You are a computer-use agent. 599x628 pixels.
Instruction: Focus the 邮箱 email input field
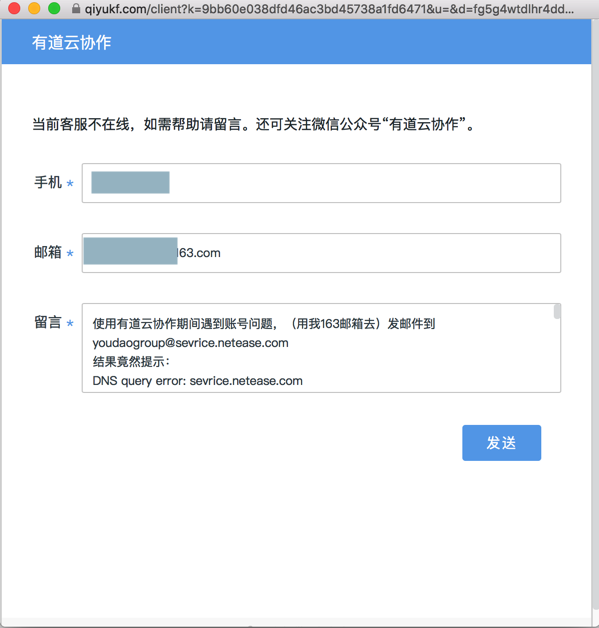[321, 253]
